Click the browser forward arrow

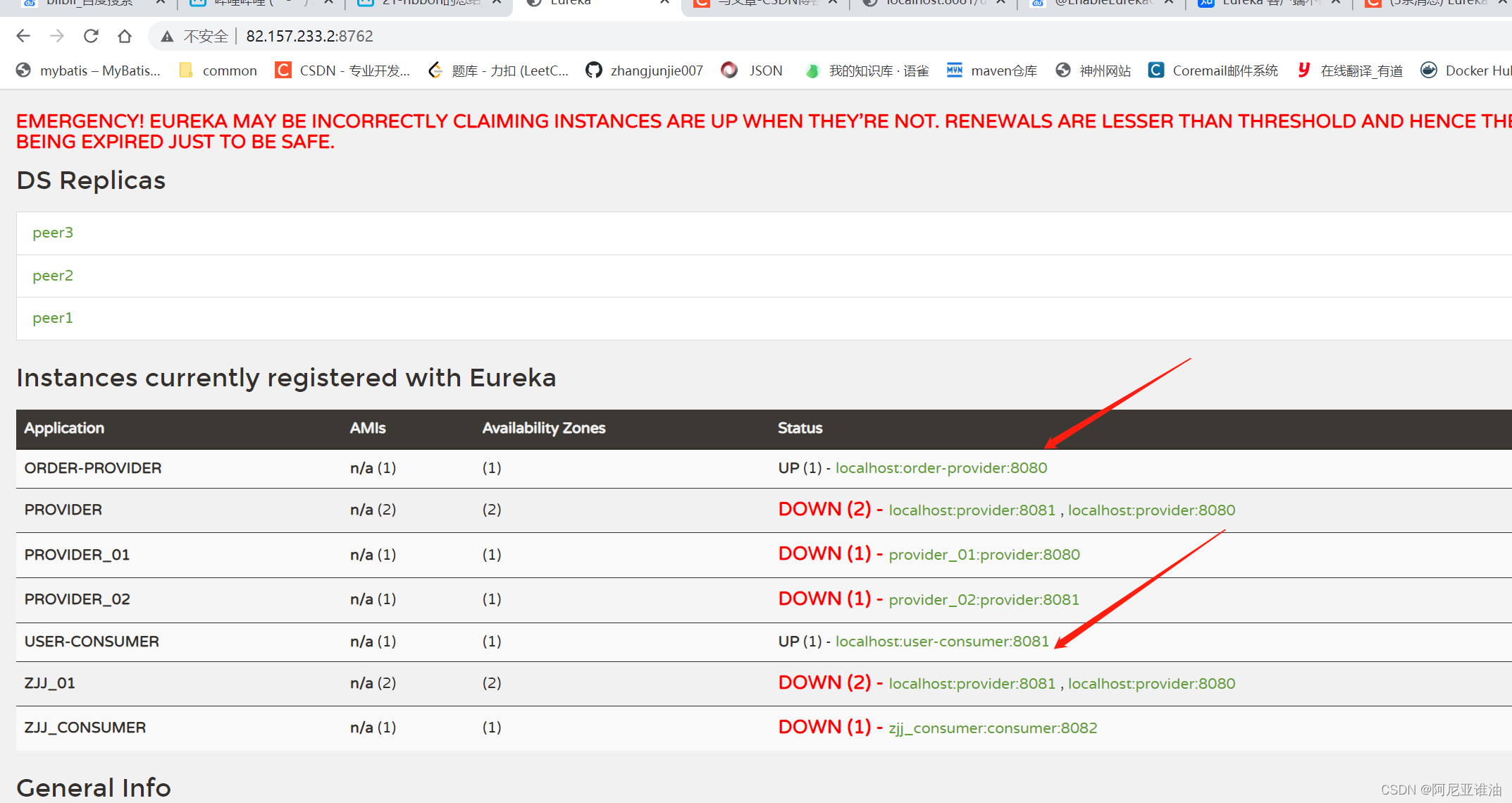(x=57, y=36)
